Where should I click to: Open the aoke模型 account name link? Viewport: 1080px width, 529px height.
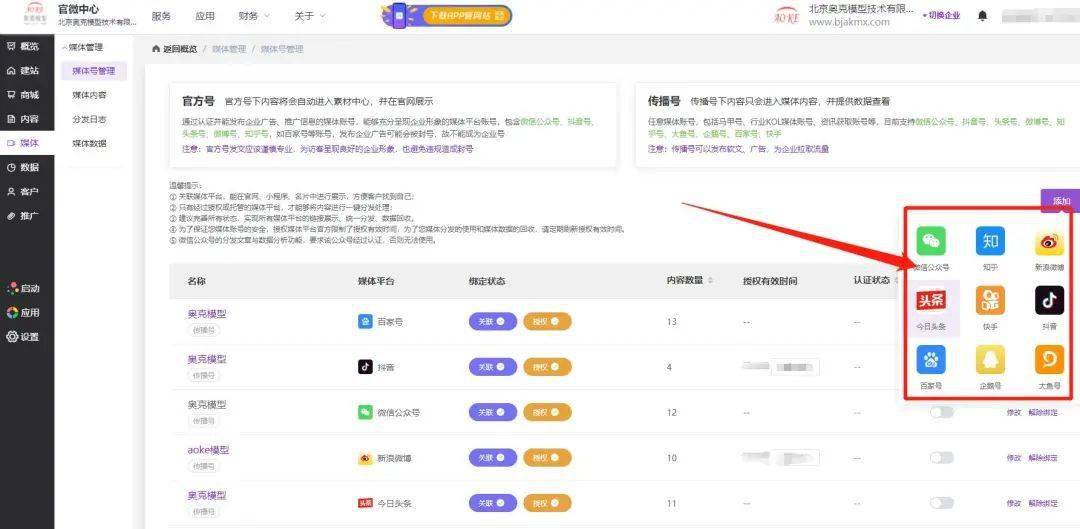208,450
